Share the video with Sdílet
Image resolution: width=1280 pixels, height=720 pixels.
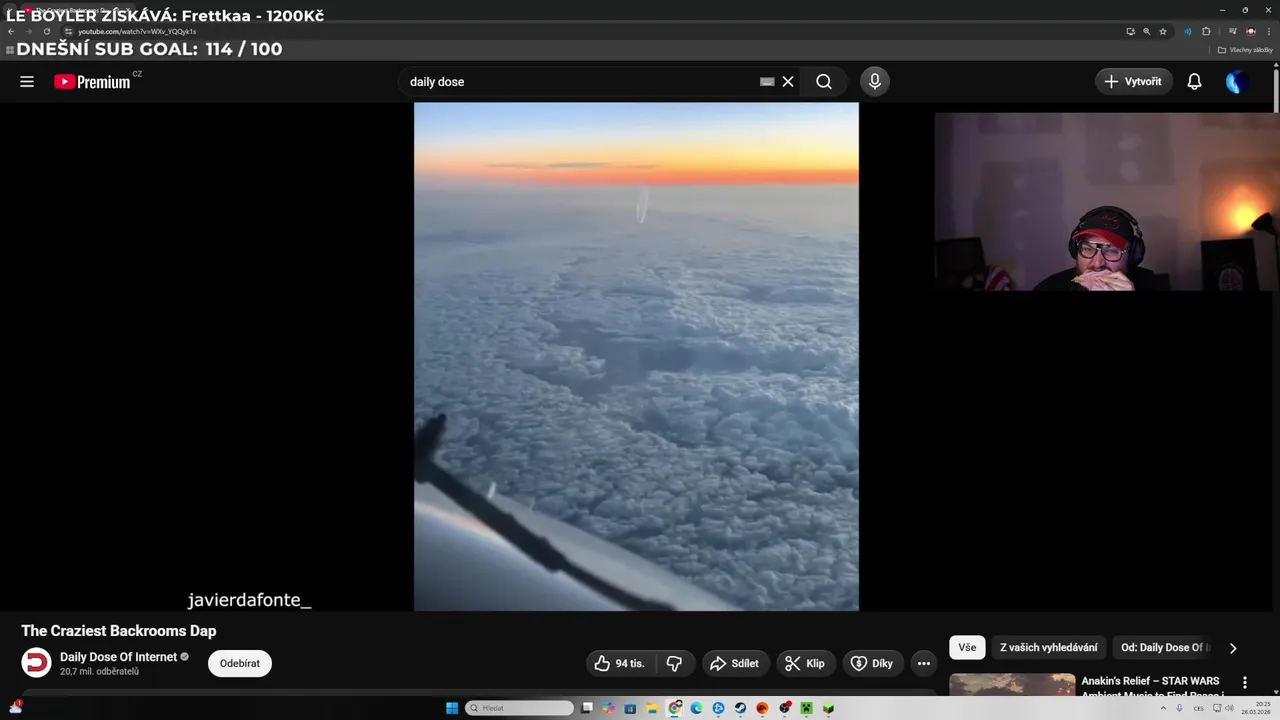(x=735, y=663)
